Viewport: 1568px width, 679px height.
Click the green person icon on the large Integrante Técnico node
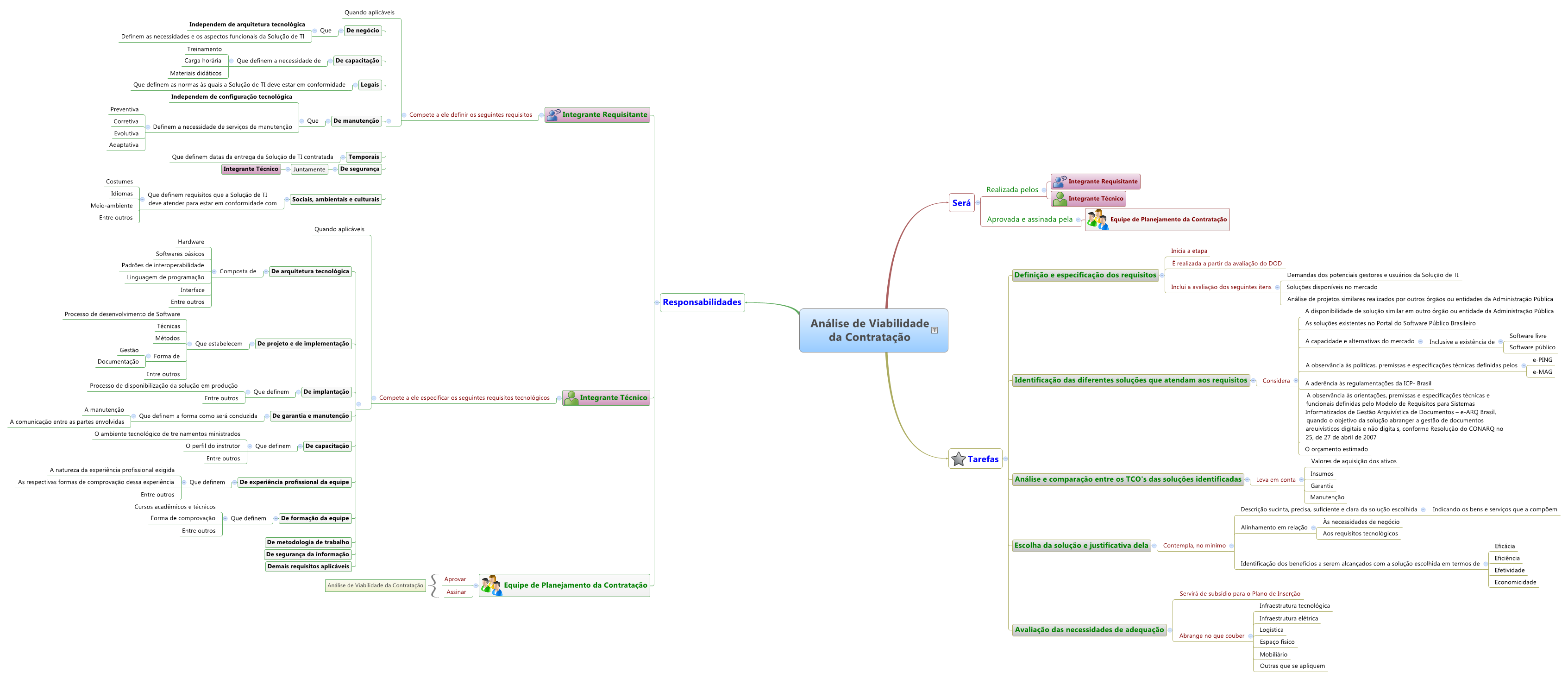point(571,398)
